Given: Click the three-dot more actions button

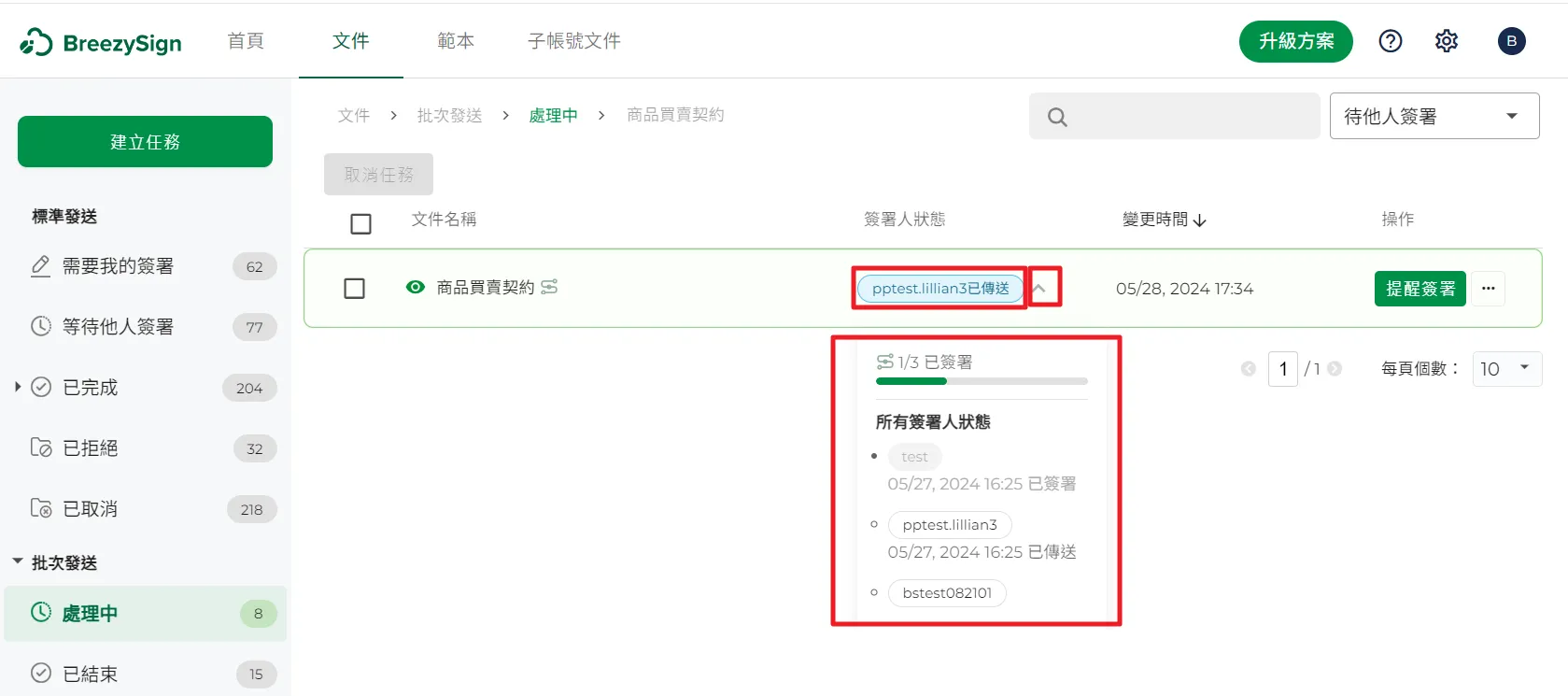Looking at the screenshot, I should click(1488, 289).
